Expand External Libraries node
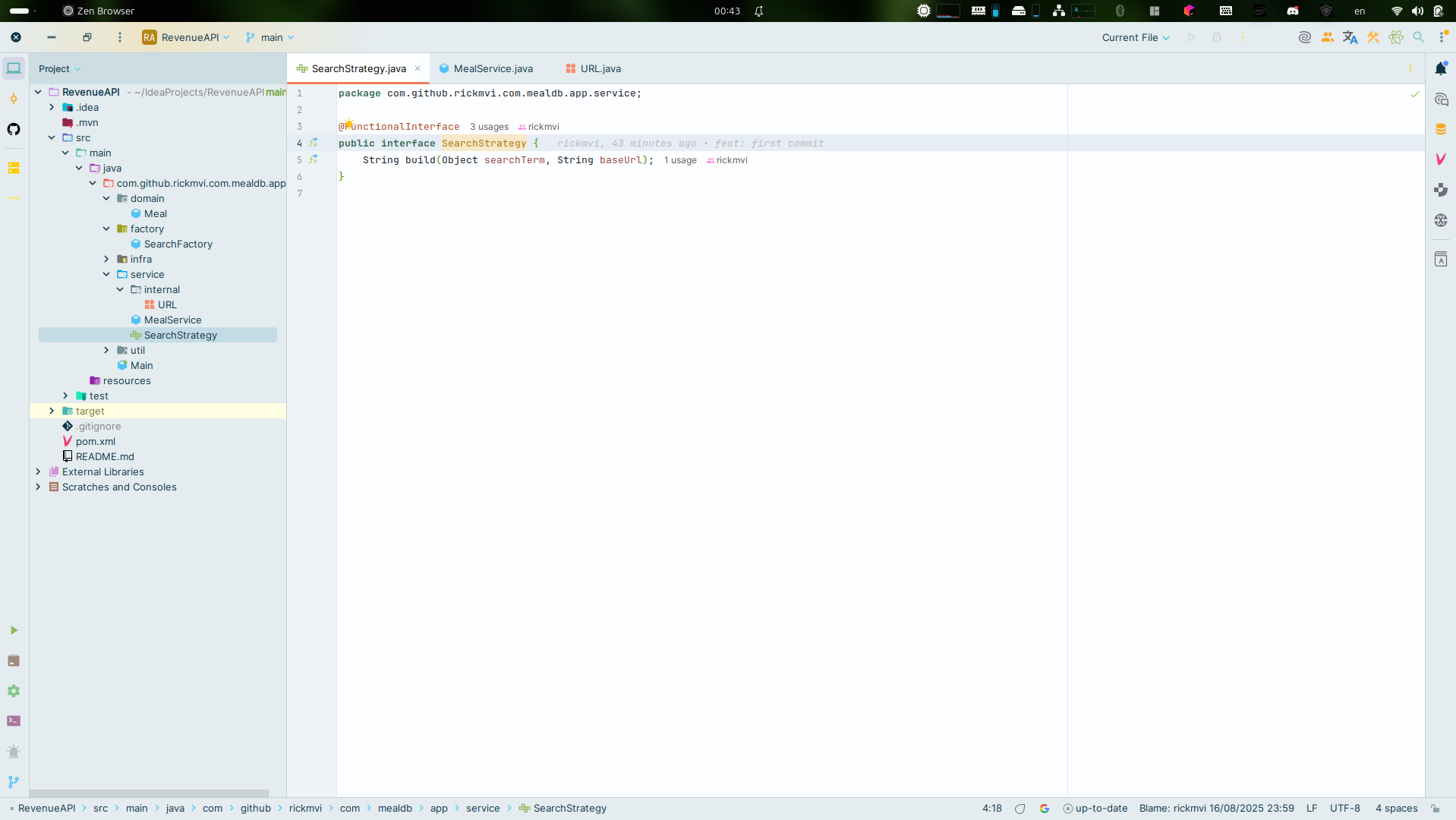Screen dimensions: 1456x820 [x=38, y=471]
